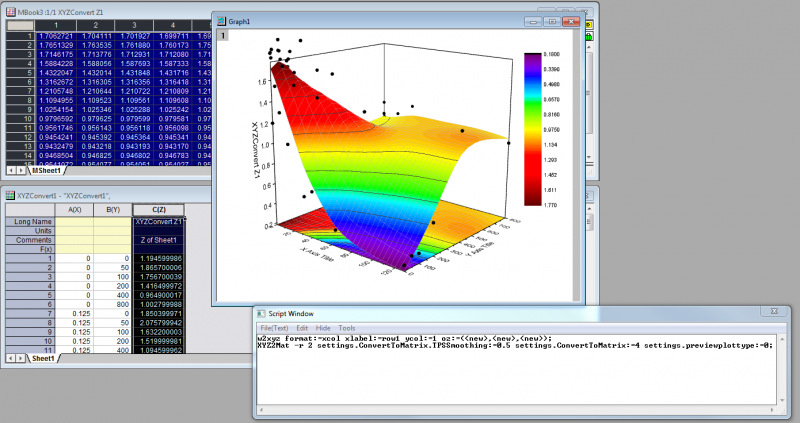Select matrix column 1 header in MBook3
Screen dimensions: 800x423
[x=56, y=25]
